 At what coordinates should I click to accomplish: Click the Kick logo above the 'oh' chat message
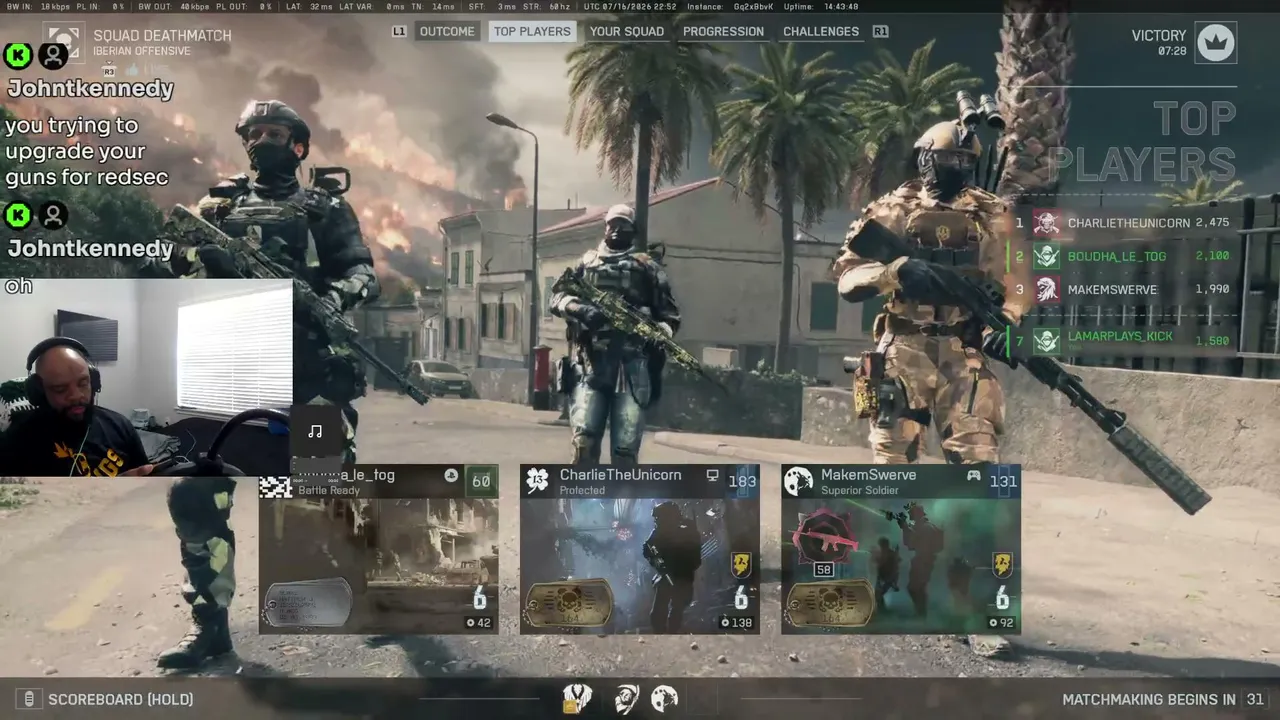[18, 215]
